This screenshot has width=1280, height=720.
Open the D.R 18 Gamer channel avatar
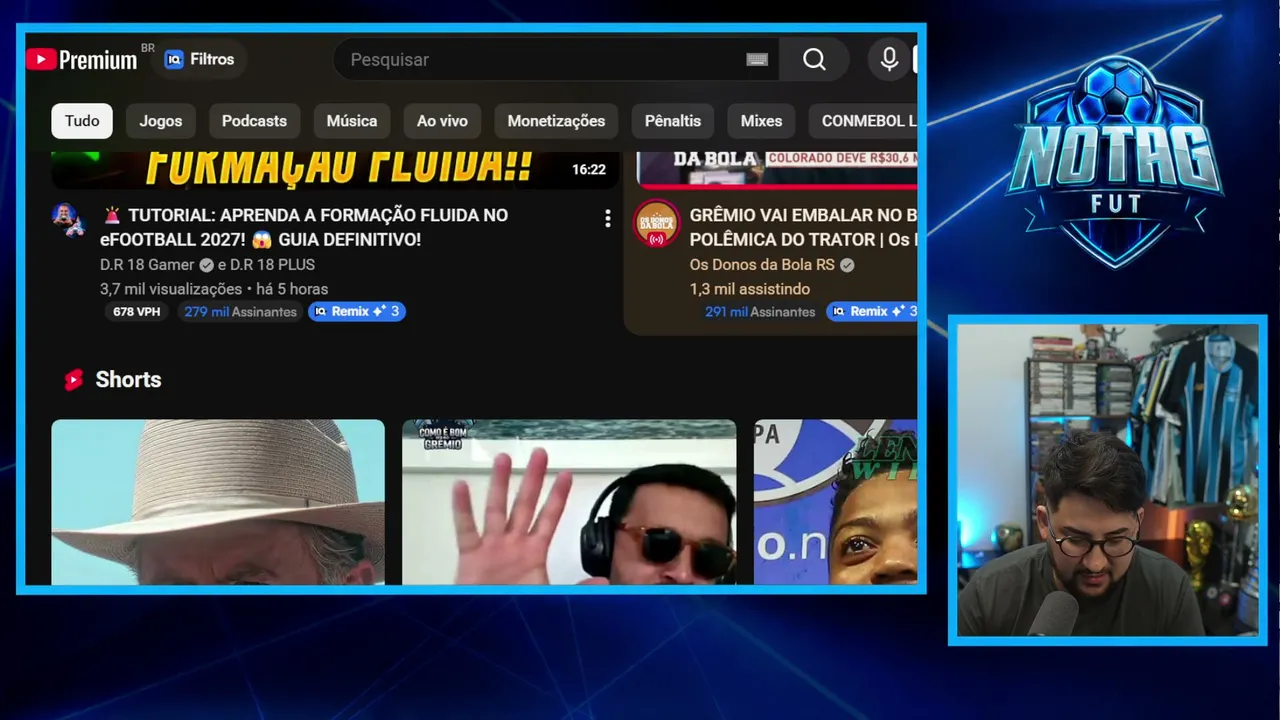pos(69,219)
